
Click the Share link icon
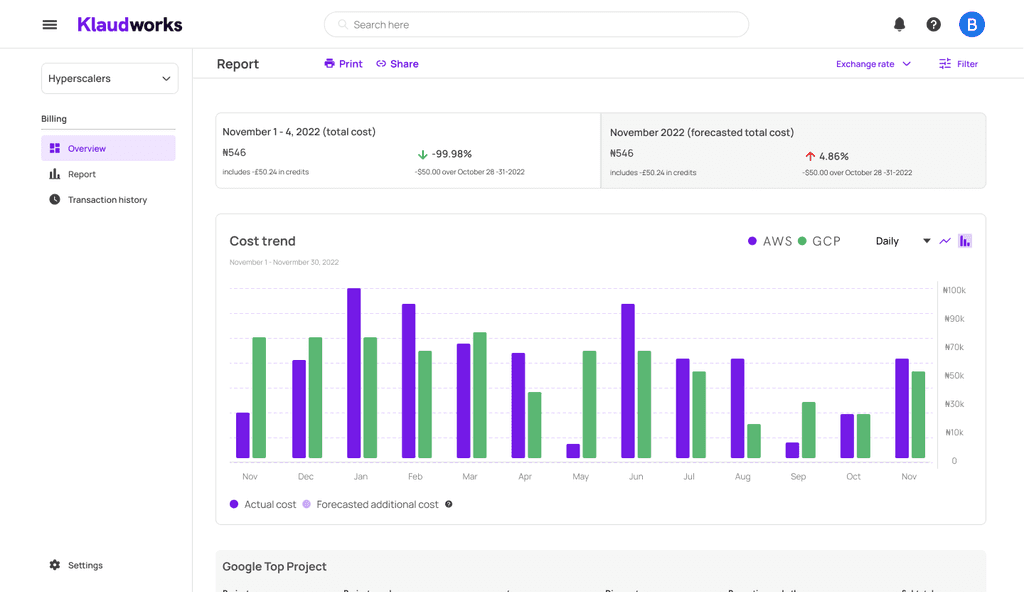[x=381, y=63]
